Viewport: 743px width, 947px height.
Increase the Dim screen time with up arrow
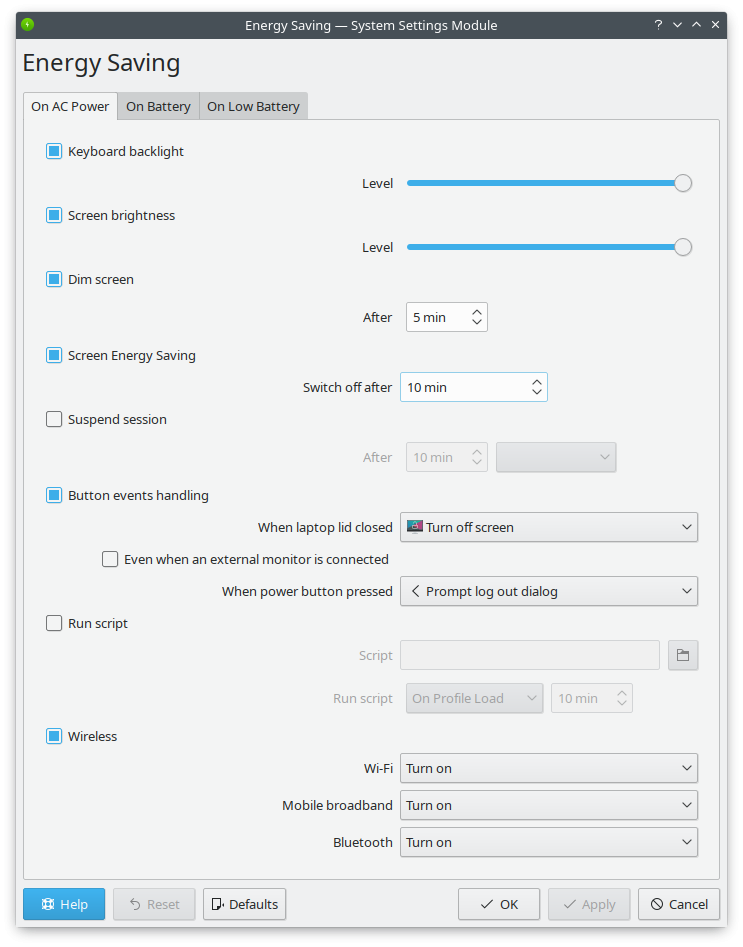[x=477, y=311]
